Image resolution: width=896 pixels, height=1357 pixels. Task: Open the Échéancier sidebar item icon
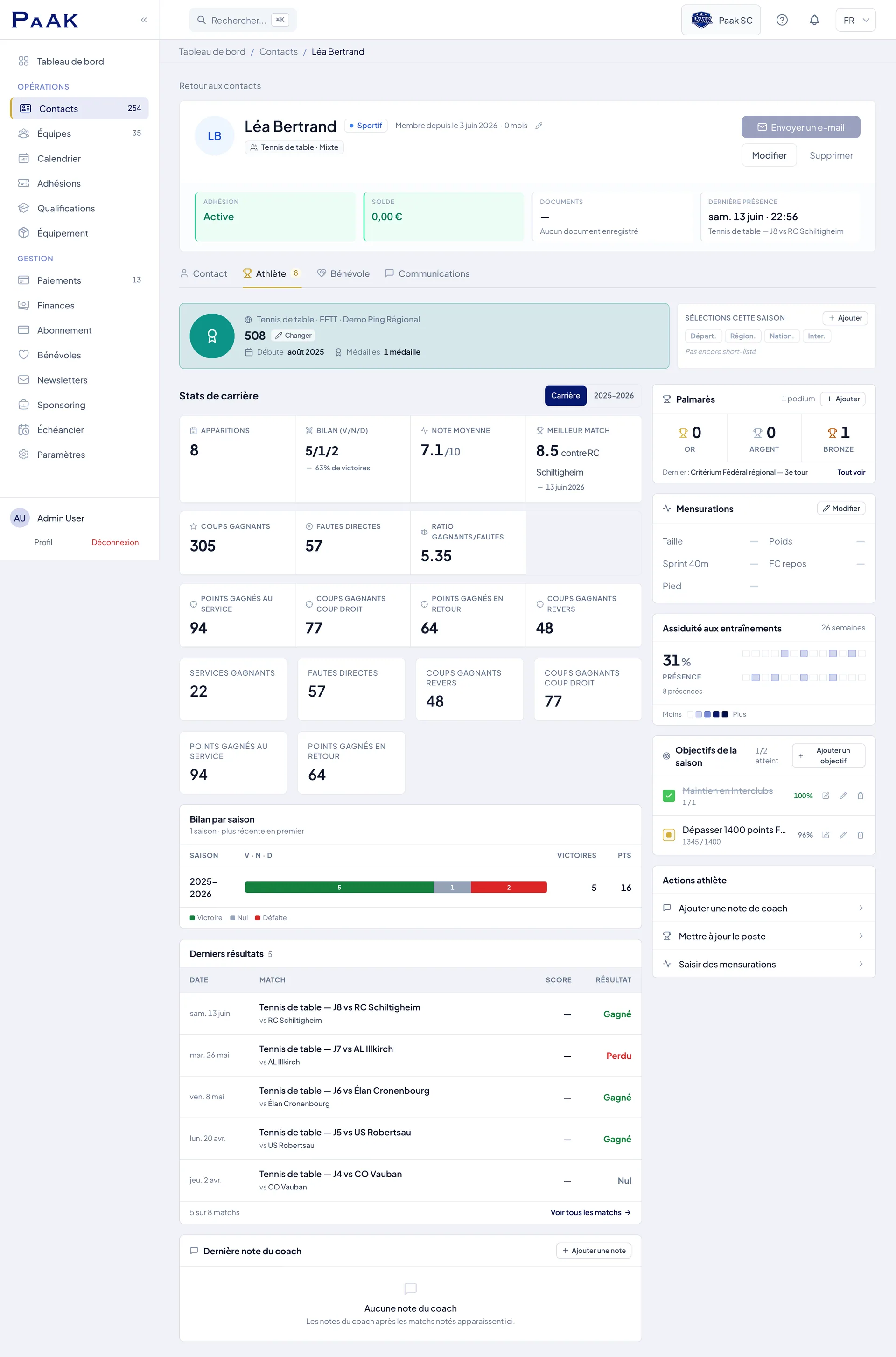coord(23,430)
